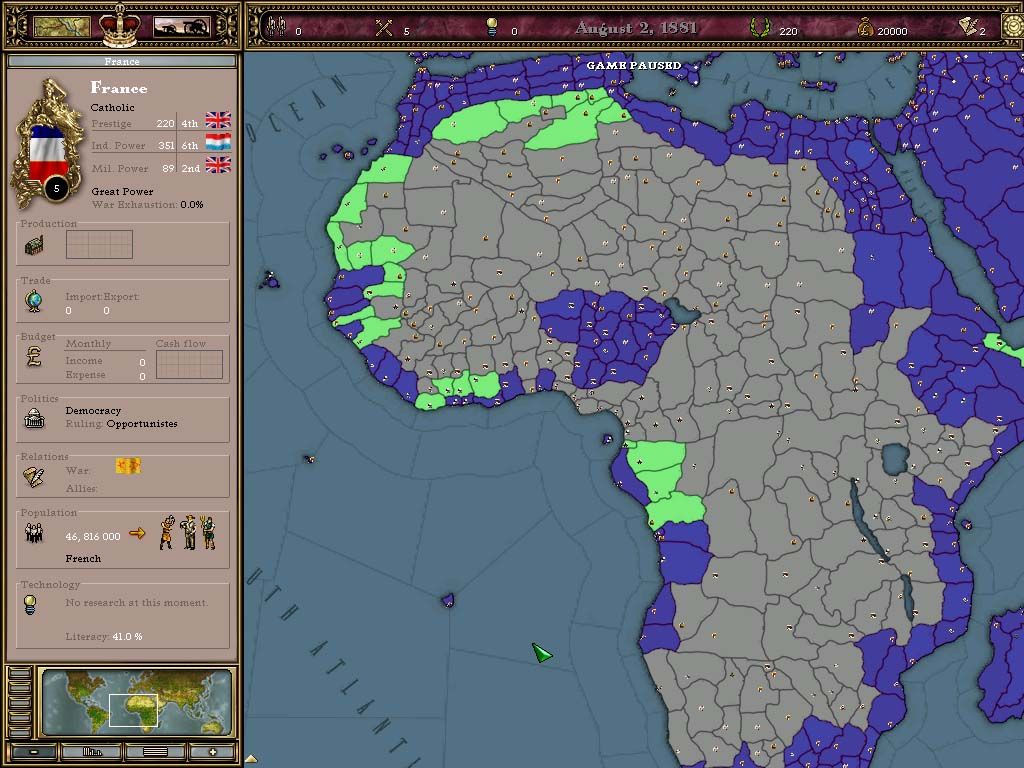Viewport: 1024px width, 768px height.
Task: Click the golden sun ornament icon
Action: coord(1014,26)
